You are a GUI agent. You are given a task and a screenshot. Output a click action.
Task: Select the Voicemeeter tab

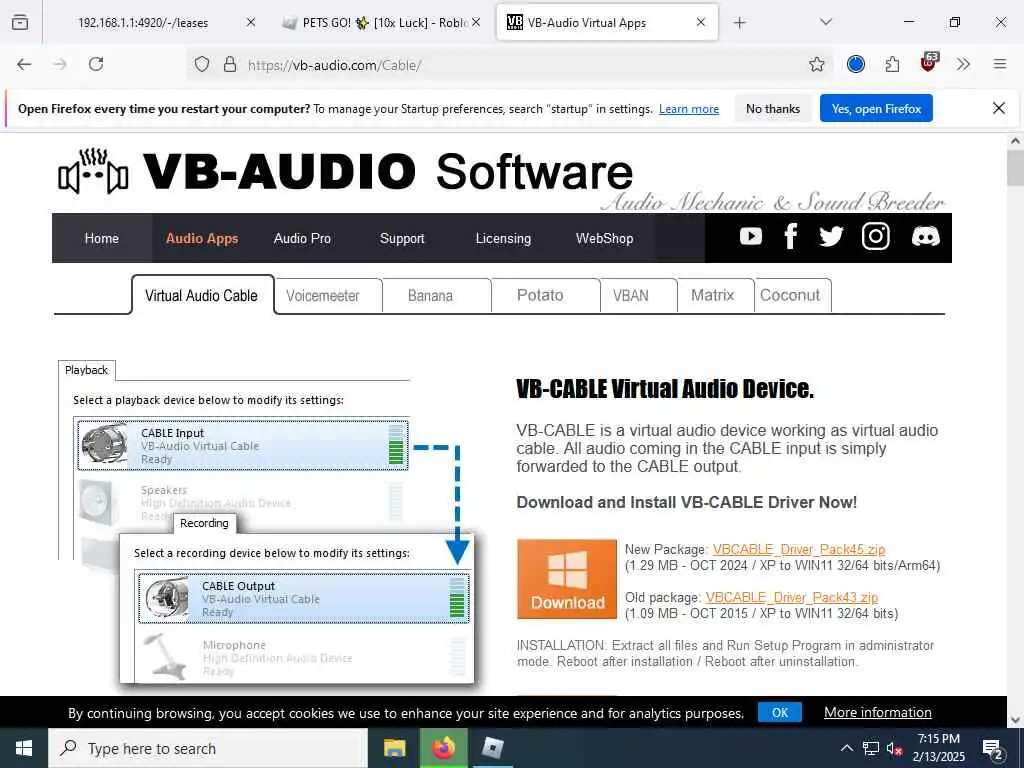[x=323, y=296]
